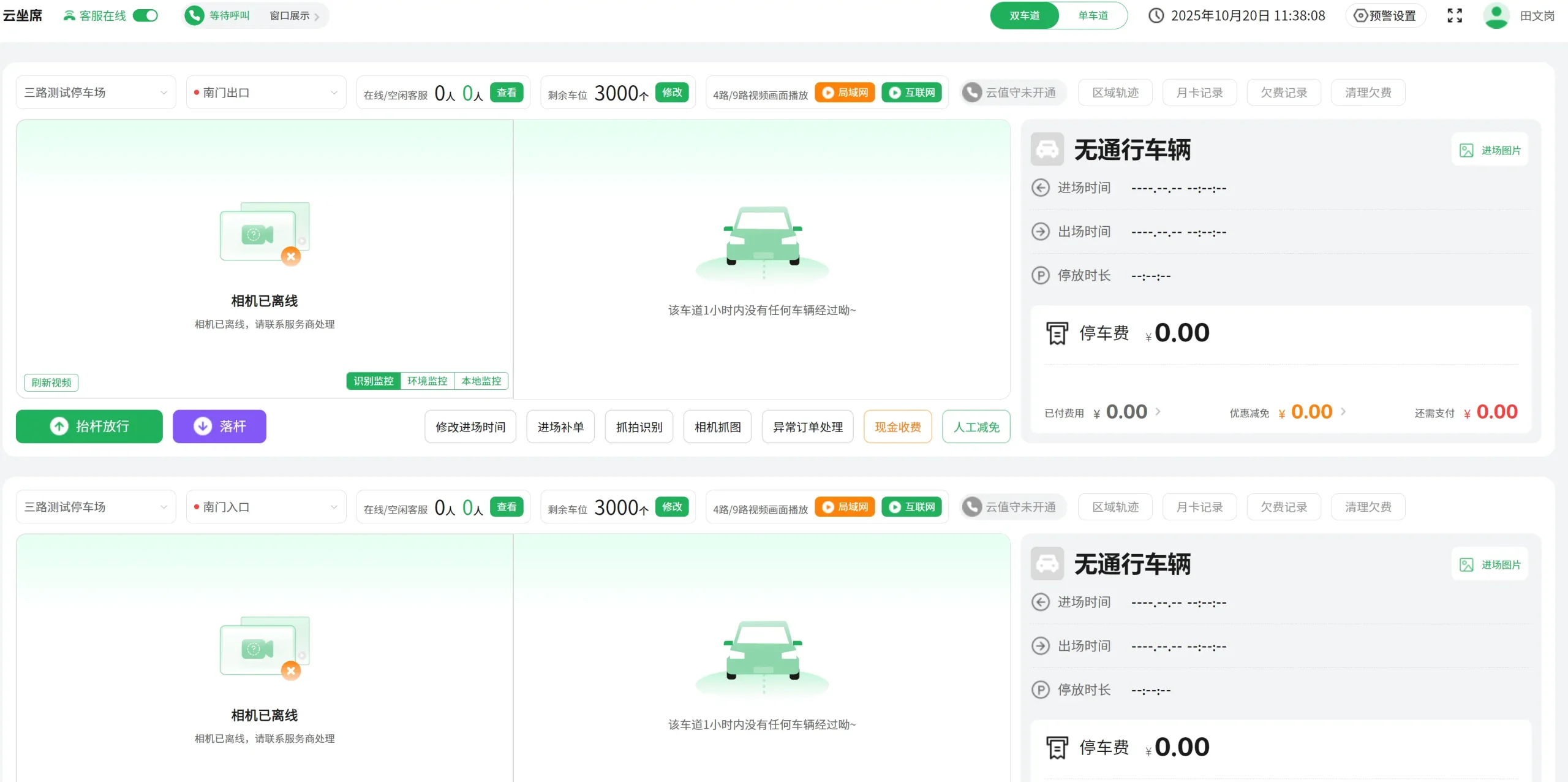Click the 进场图片 image icon in top panel
Screen dimensions: 1568x782
pos(1466,150)
